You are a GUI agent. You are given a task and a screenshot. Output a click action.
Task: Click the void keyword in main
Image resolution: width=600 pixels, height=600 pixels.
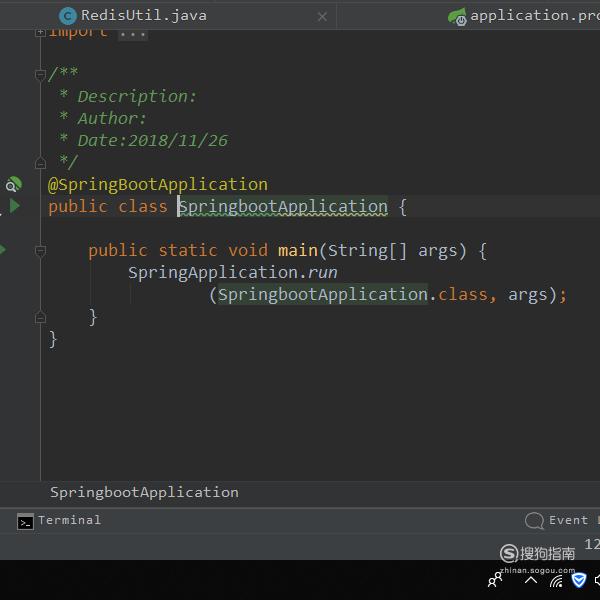click(248, 251)
